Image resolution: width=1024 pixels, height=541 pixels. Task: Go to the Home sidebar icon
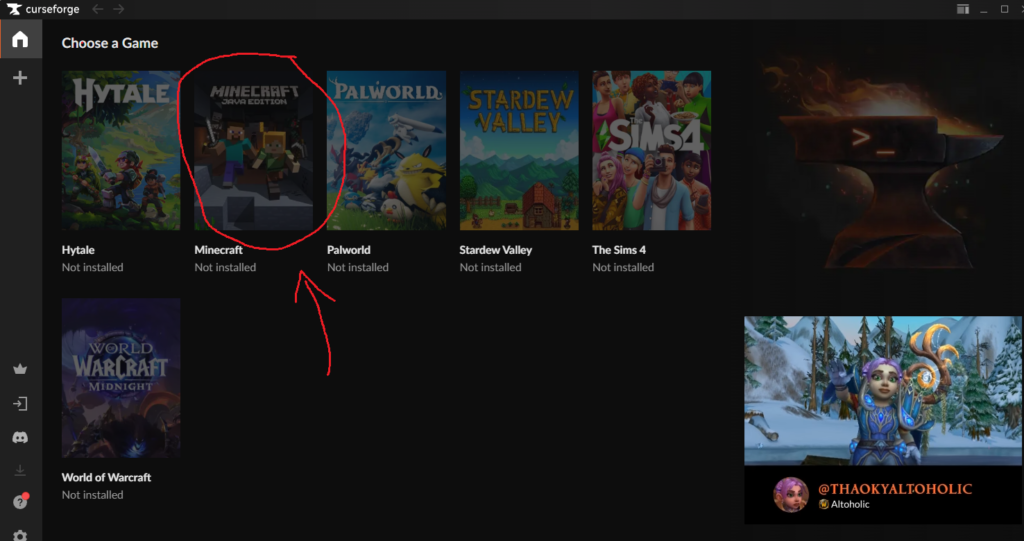coord(20,40)
